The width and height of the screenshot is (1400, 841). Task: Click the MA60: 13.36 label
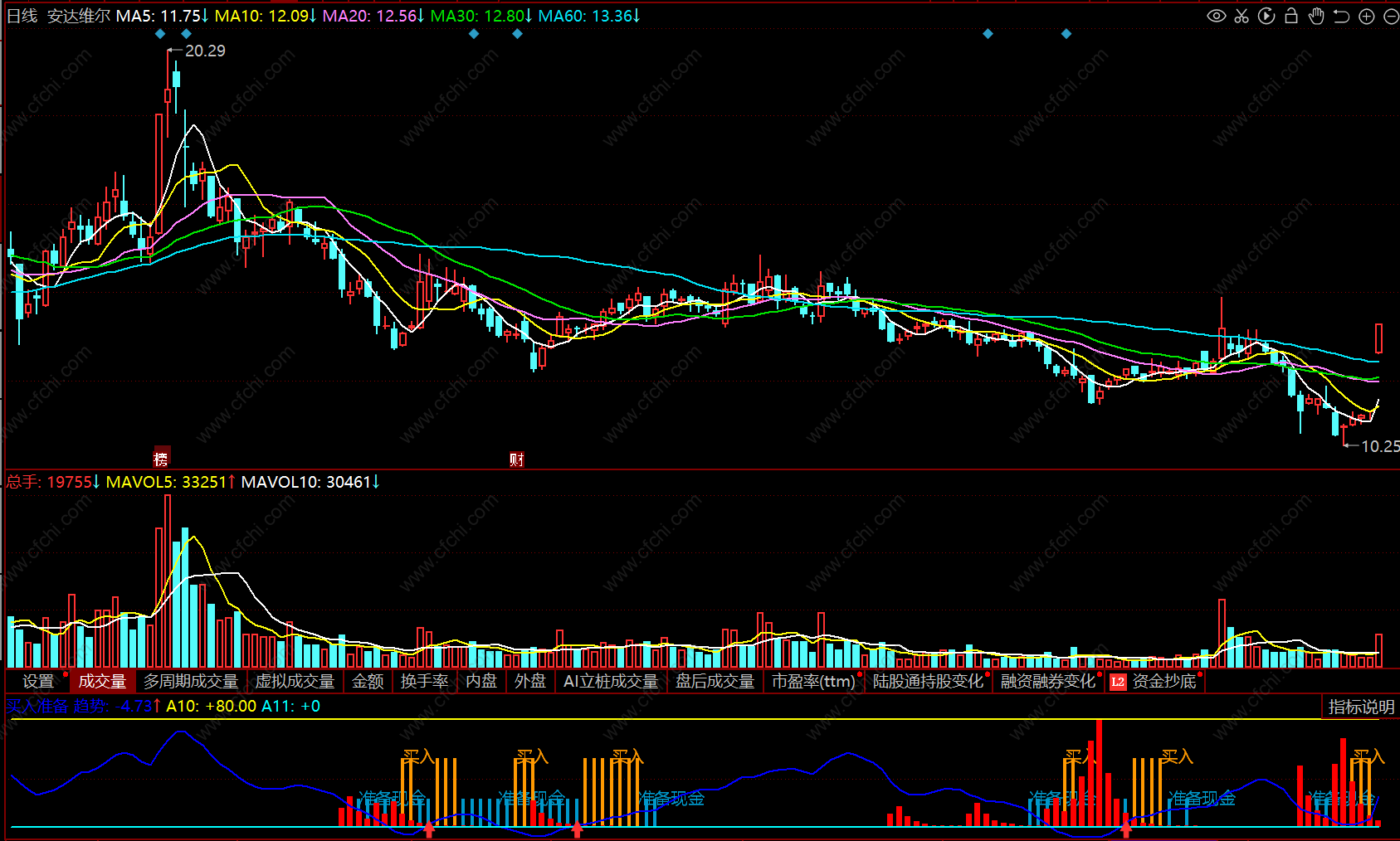click(x=589, y=16)
